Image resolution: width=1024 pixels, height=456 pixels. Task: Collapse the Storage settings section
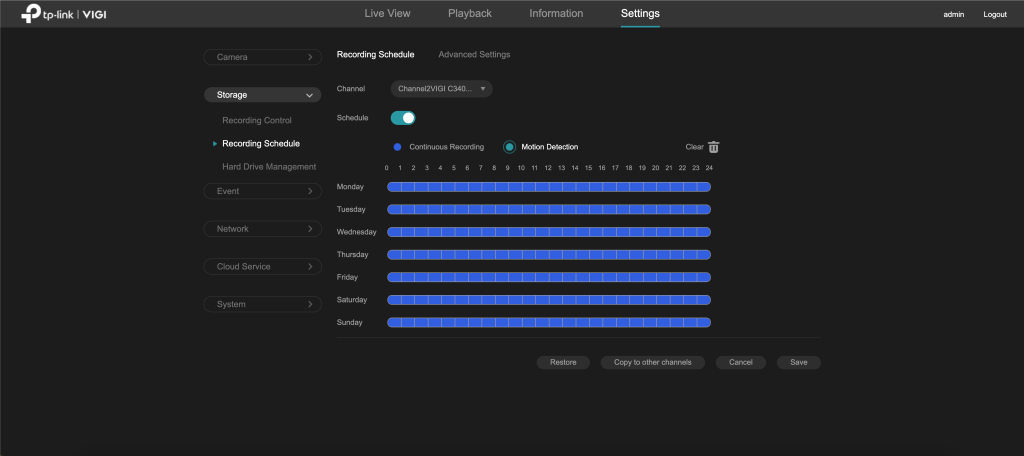pyautogui.click(x=263, y=95)
